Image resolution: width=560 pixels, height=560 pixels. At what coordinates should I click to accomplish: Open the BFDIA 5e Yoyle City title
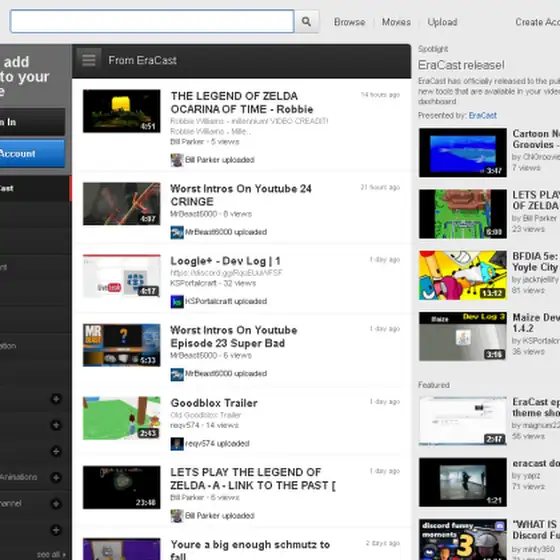click(x=536, y=261)
